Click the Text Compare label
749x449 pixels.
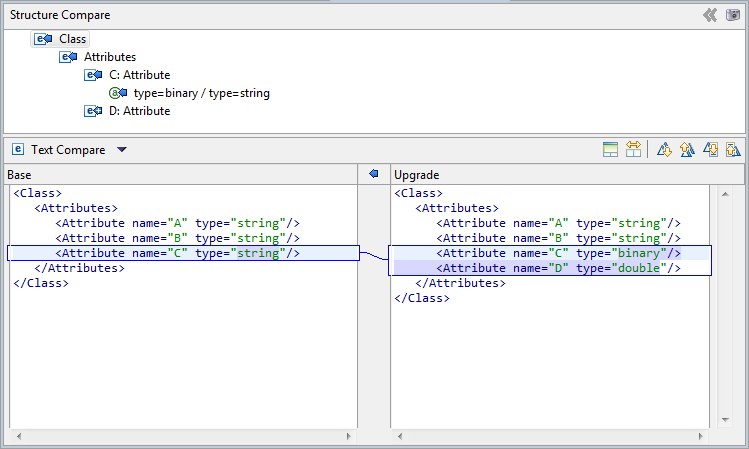pyautogui.click(x=68, y=150)
